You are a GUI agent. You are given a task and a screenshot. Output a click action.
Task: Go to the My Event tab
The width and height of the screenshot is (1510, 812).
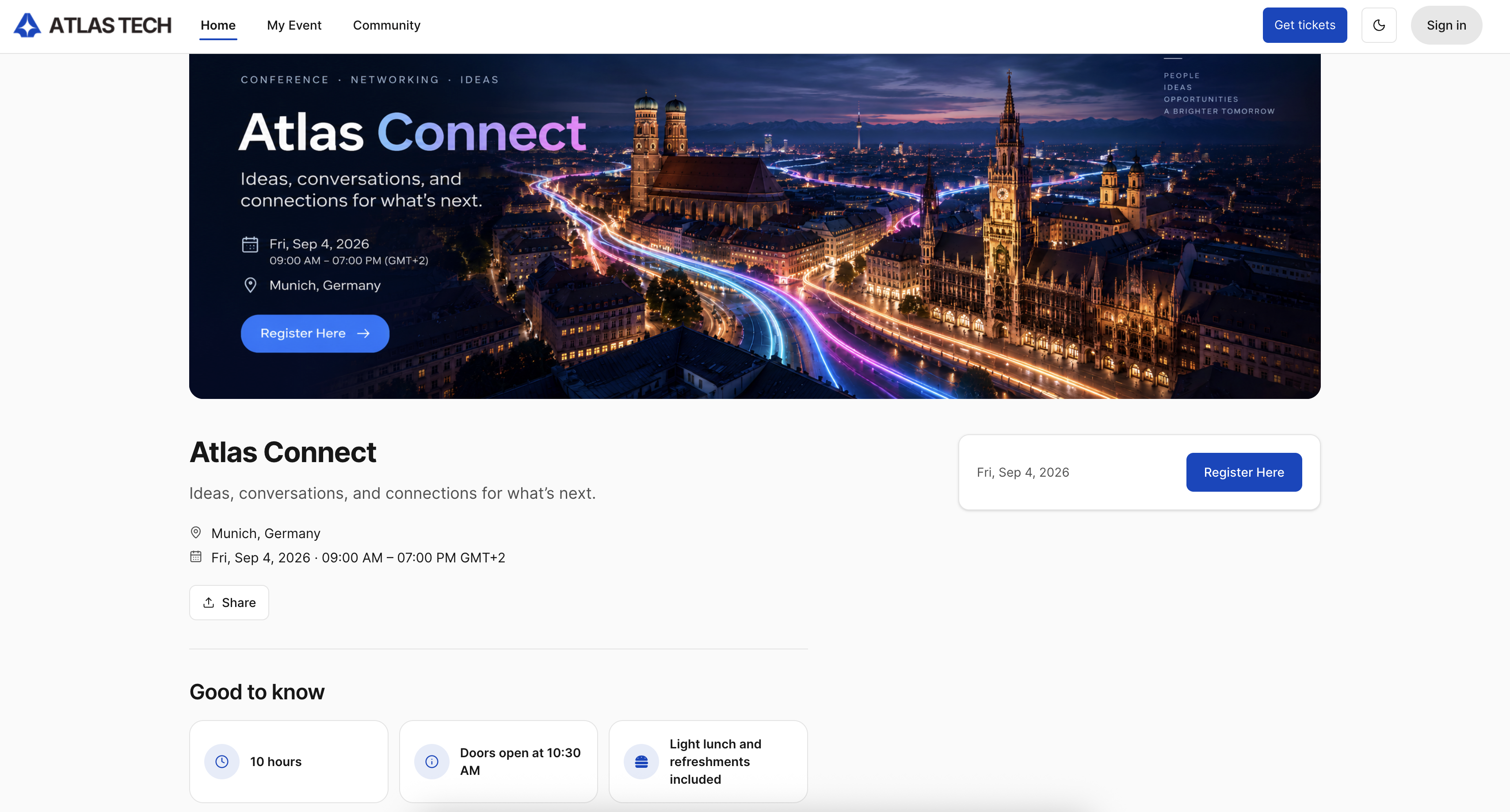[294, 25]
